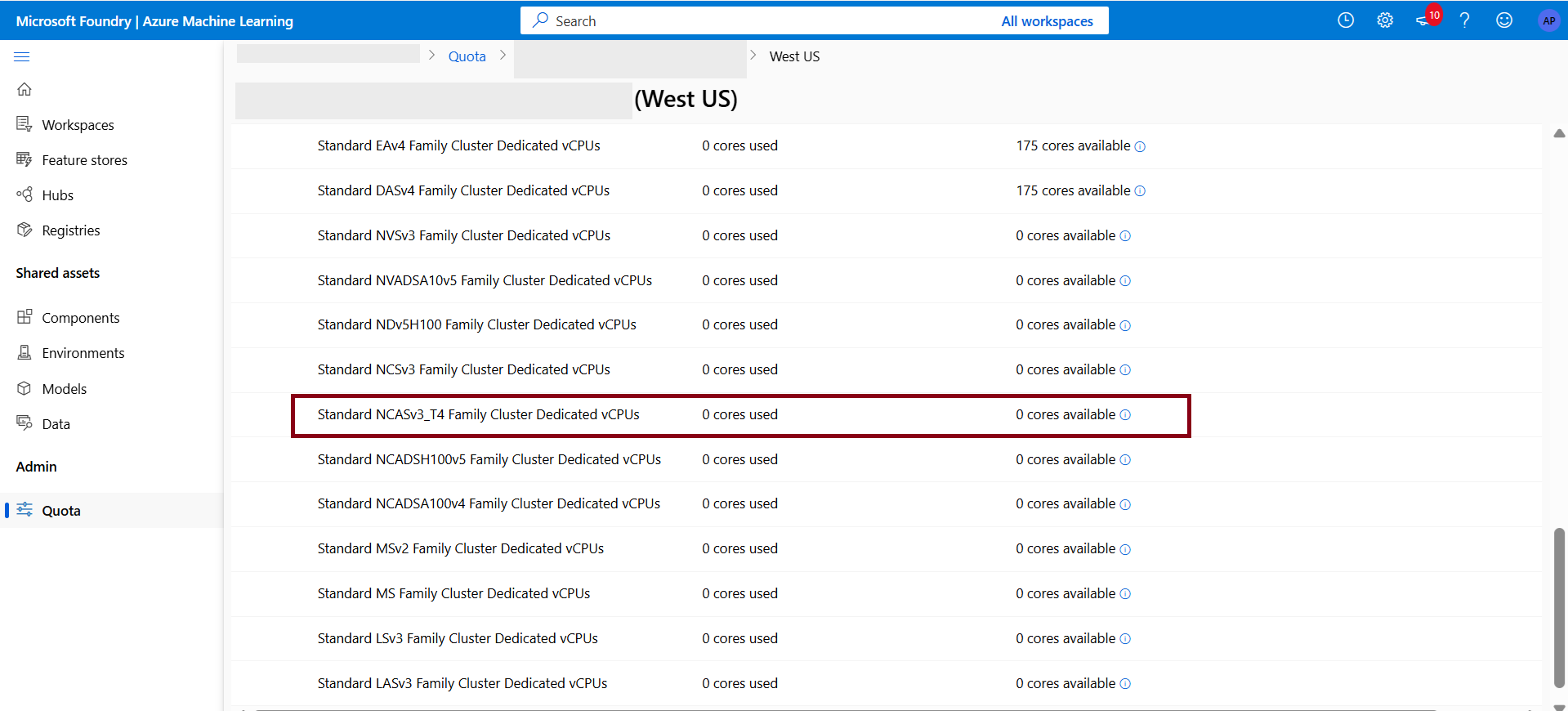Show info for NCSv3 cores available
The height and width of the screenshot is (711, 1568).
coord(1125,370)
